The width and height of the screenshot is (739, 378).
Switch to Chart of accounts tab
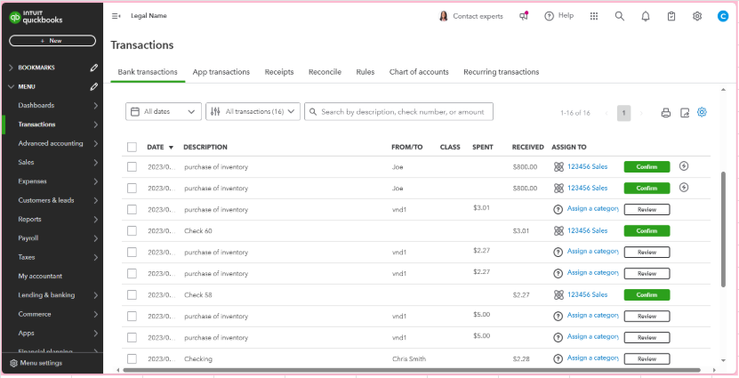[419, 72]
